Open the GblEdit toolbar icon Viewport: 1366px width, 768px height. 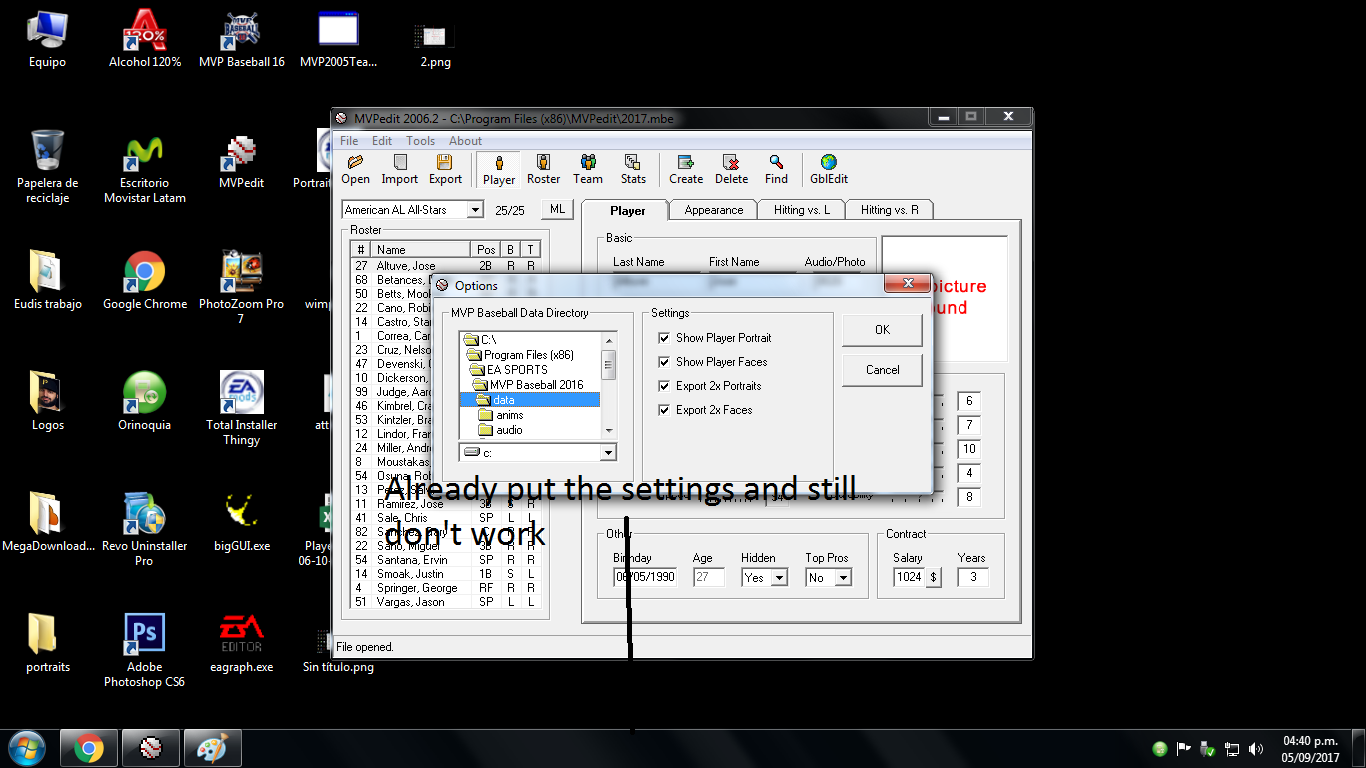(x=829, y=169)
